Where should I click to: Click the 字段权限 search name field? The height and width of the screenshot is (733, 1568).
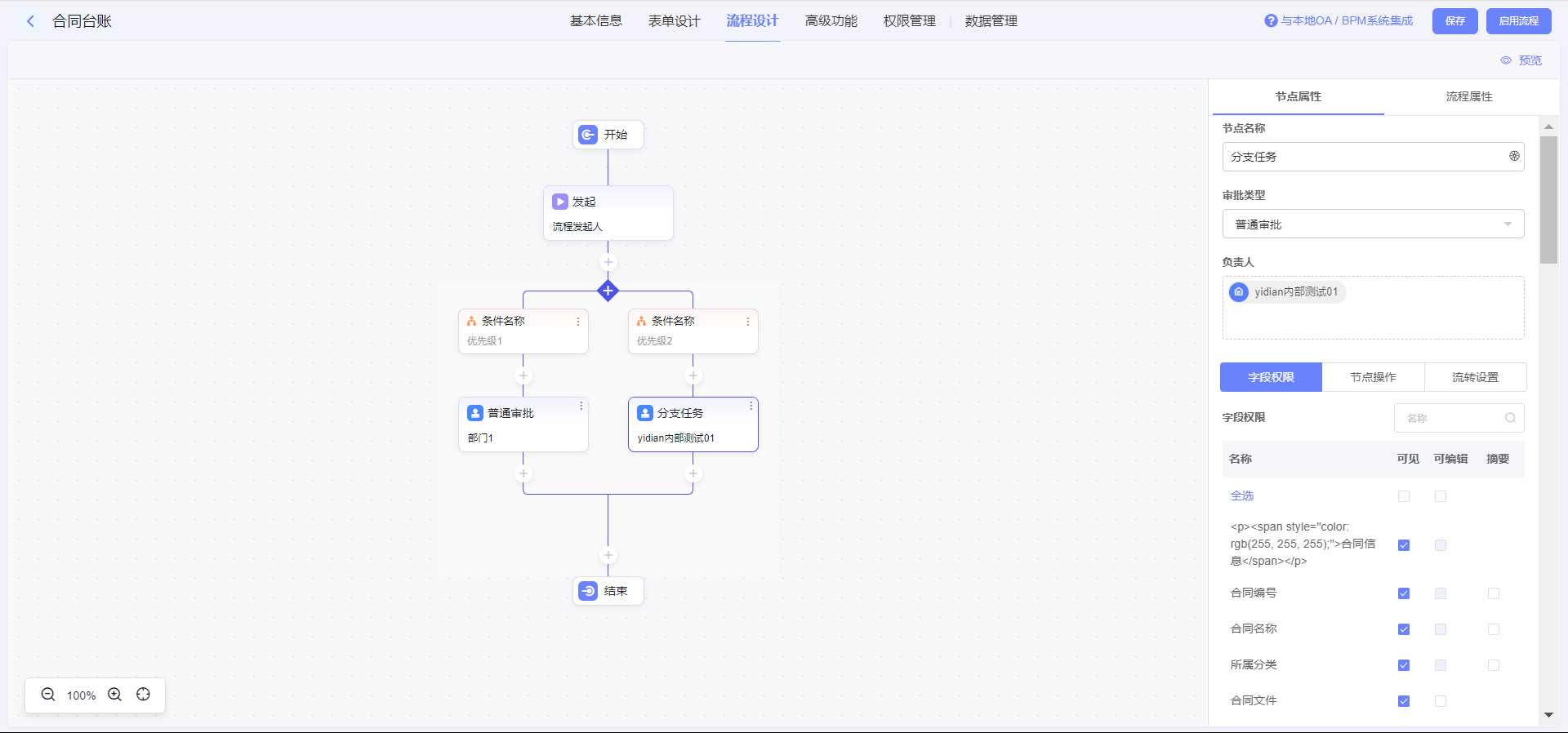coord(1454,418)
